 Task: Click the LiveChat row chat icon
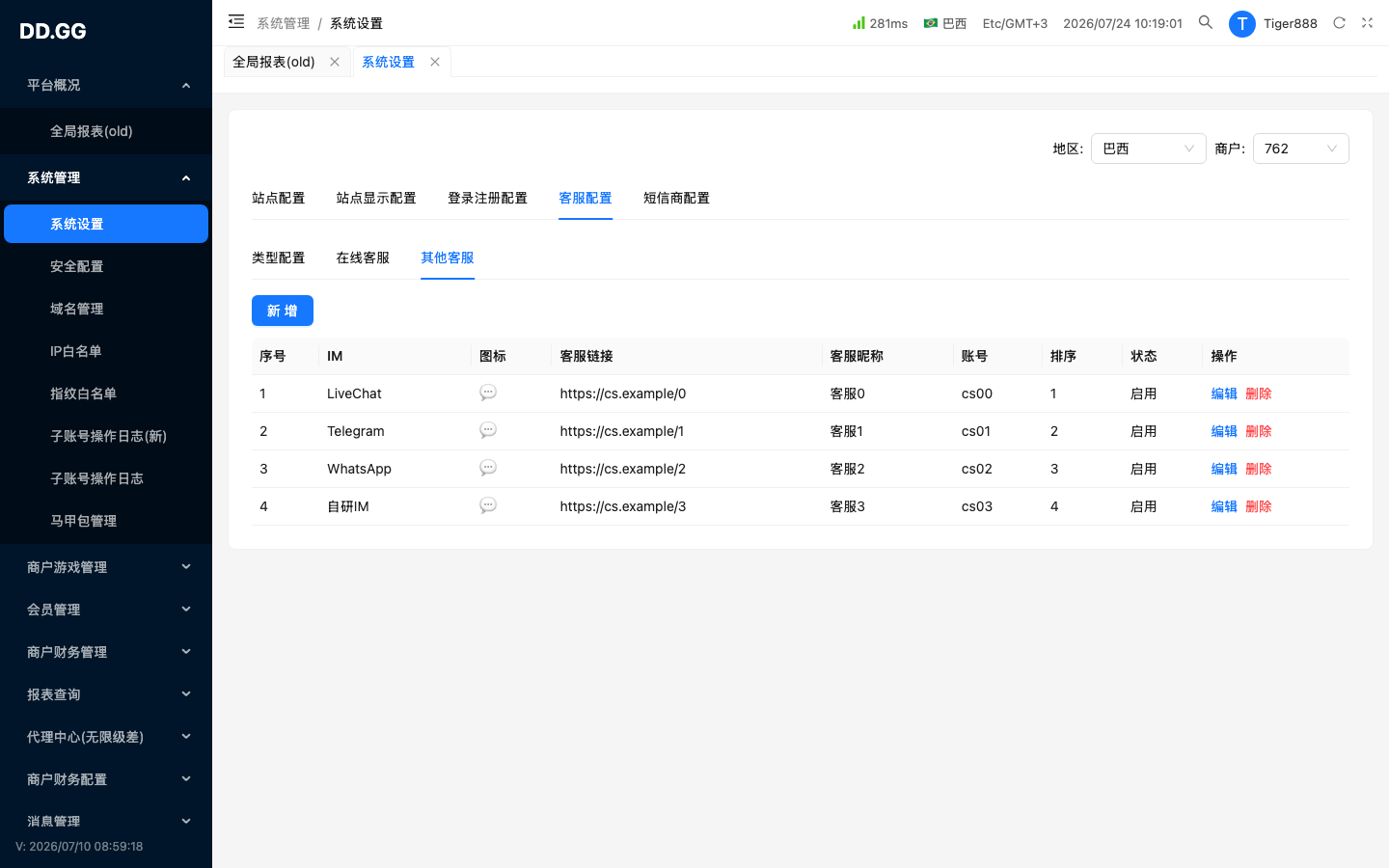click(x=488, y=393)
